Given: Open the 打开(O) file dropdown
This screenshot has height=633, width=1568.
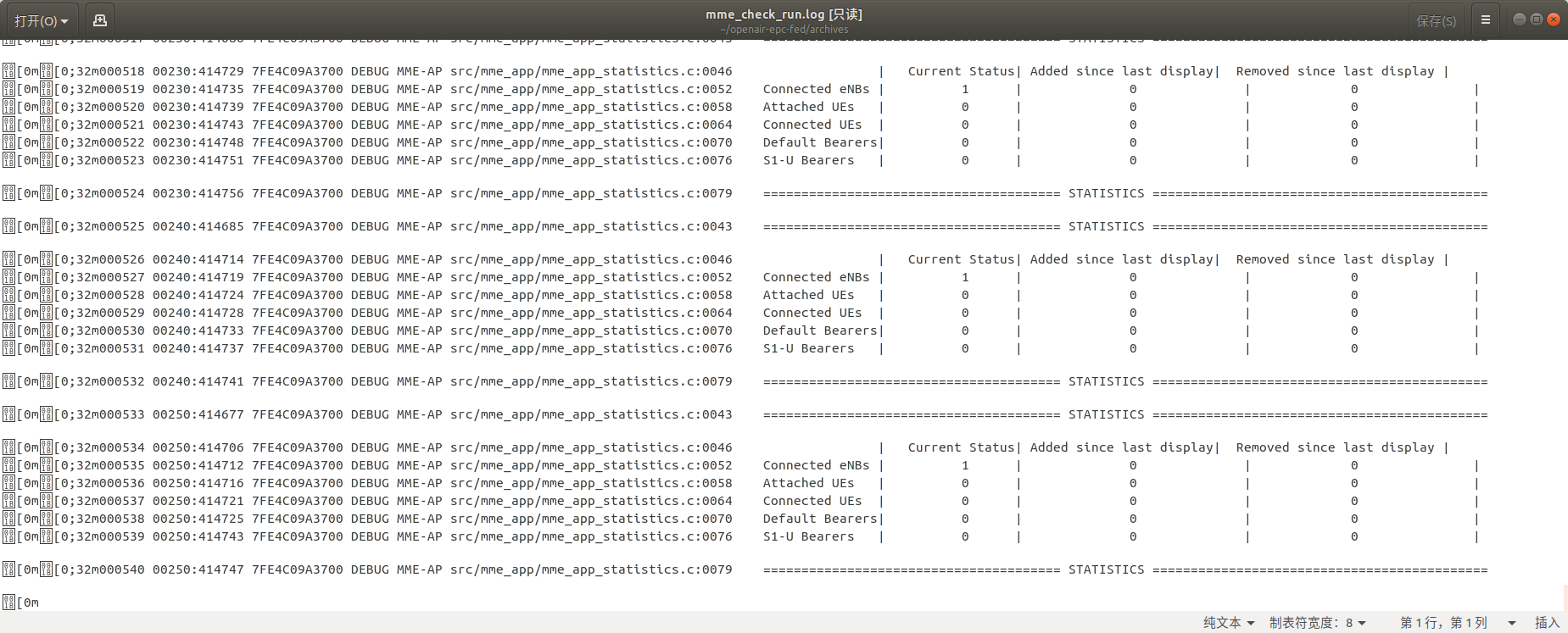Looking at the screenshot, I should pos(41,20).
